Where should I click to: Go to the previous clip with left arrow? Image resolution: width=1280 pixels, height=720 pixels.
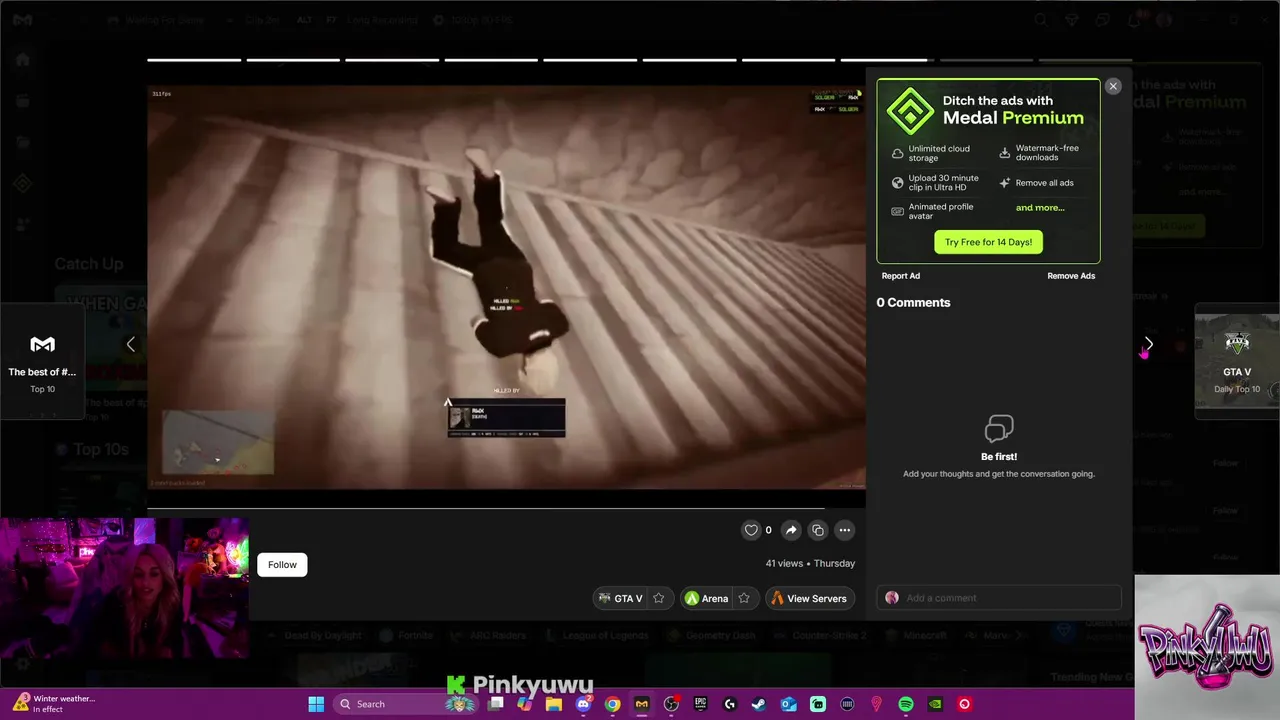pos(130,344)
